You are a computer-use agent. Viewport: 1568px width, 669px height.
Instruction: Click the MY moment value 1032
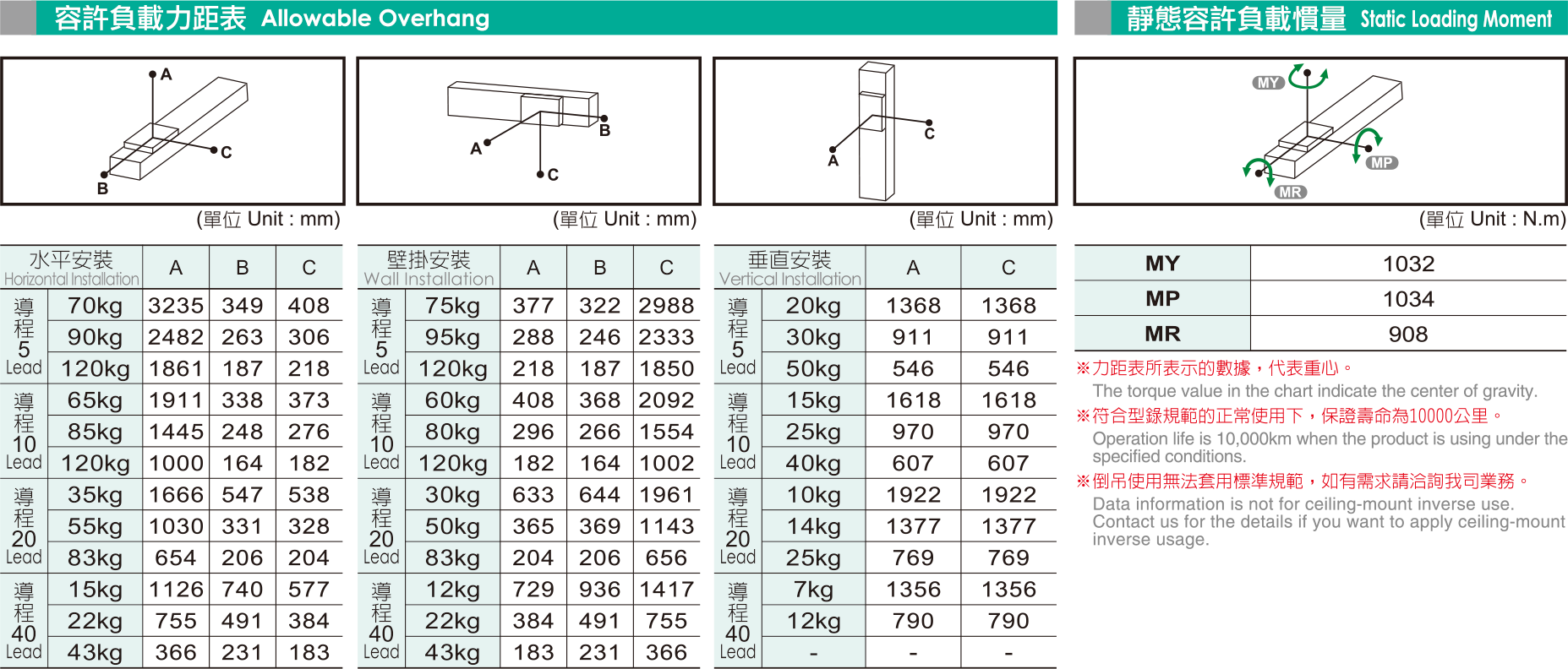(1408, 264)
